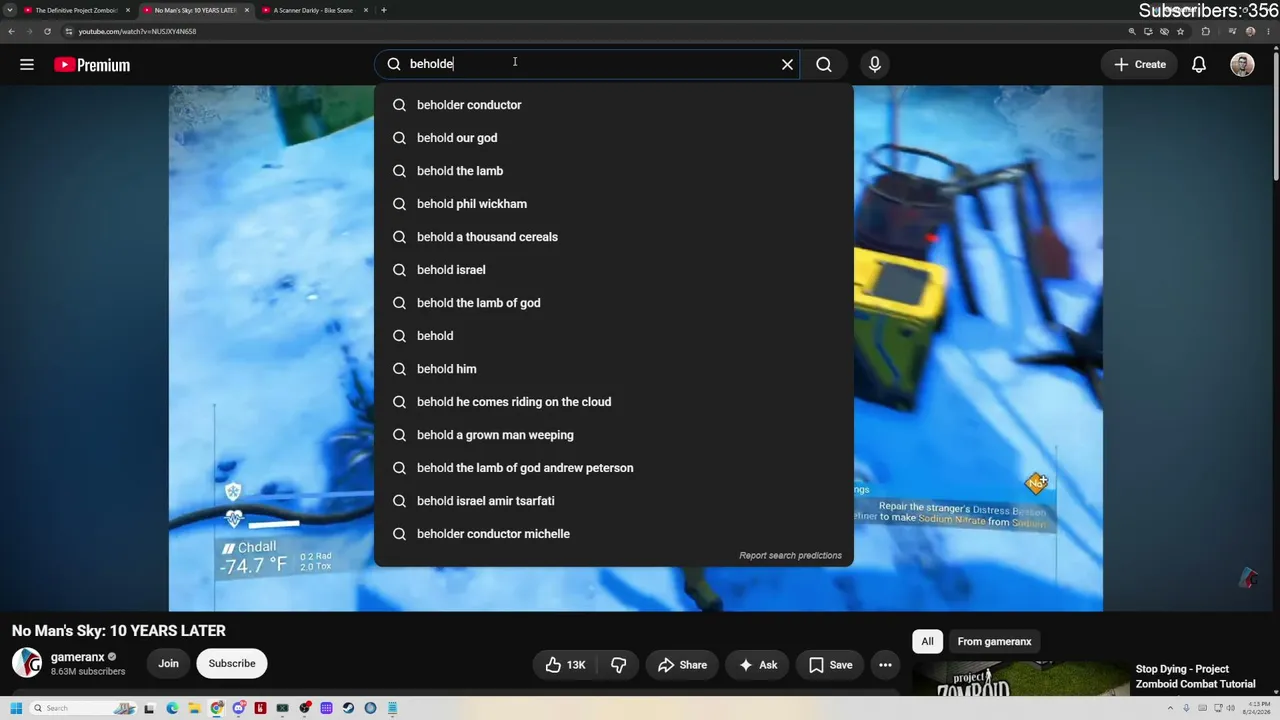This screenshot has width=1280, height=720.
Task: Open the notifications bell
Action: tap(1199, 64)
